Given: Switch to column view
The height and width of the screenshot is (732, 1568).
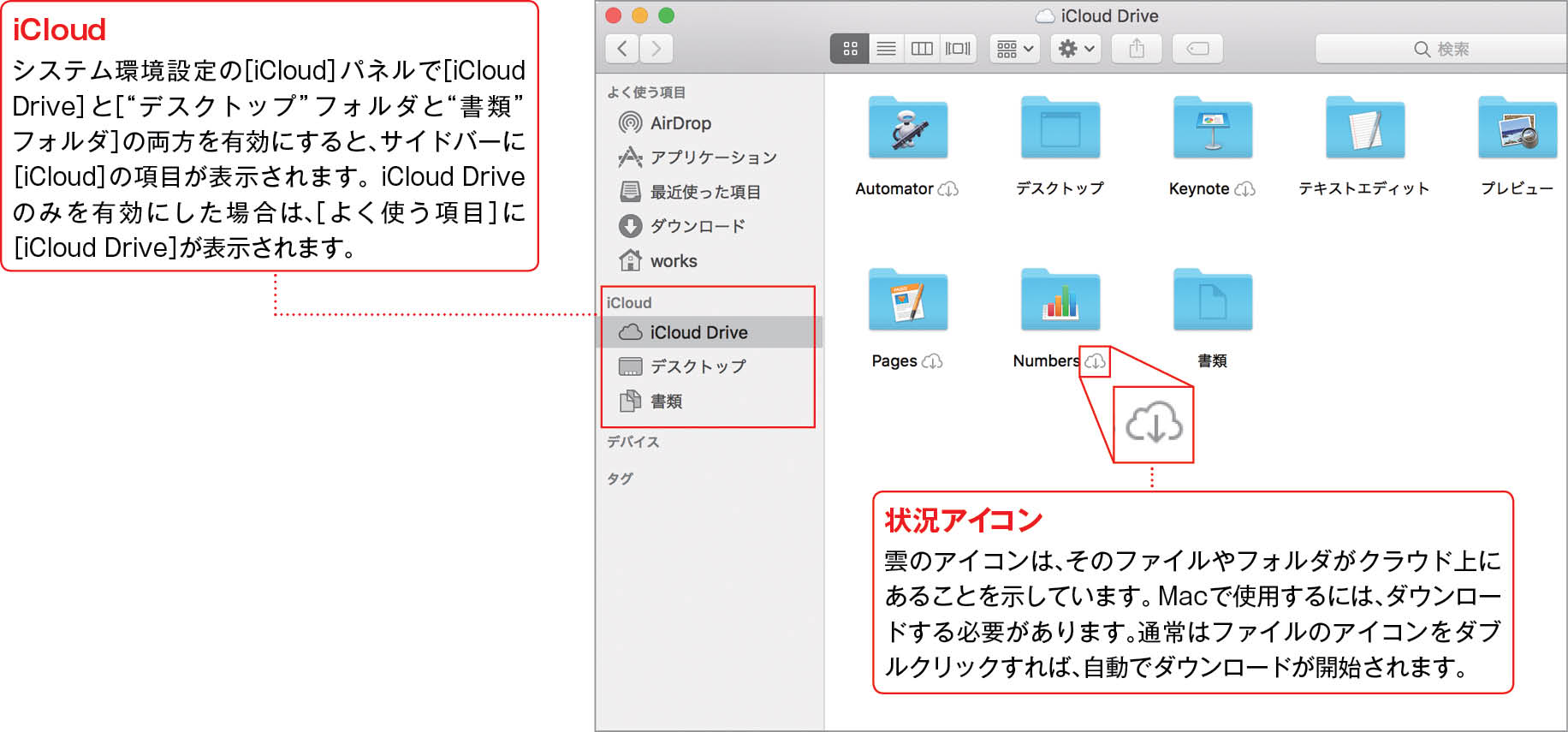Looking at the screenshot, I should point(922,49).
